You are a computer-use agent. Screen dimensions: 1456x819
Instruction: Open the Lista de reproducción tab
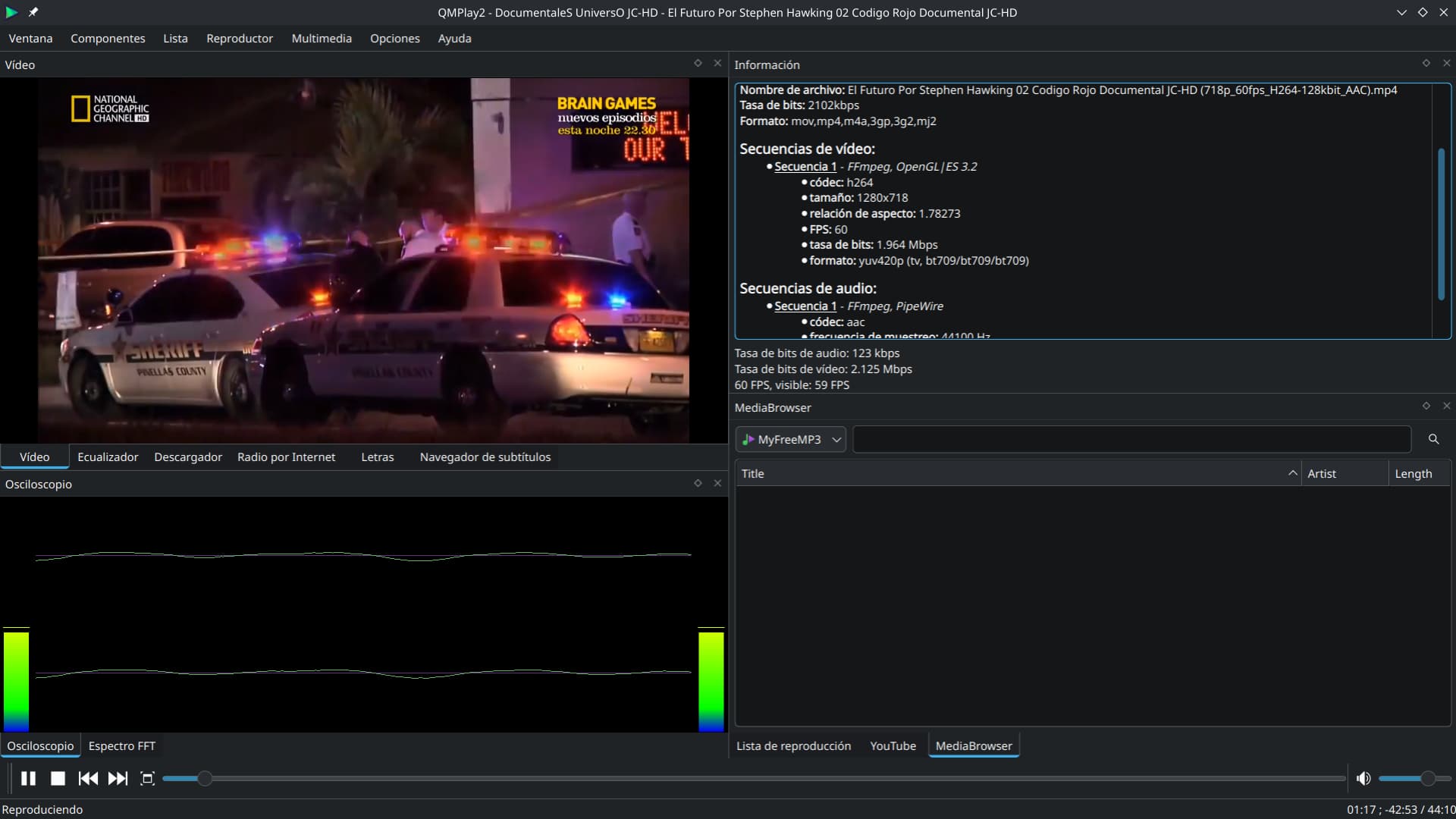pos(793,745)
